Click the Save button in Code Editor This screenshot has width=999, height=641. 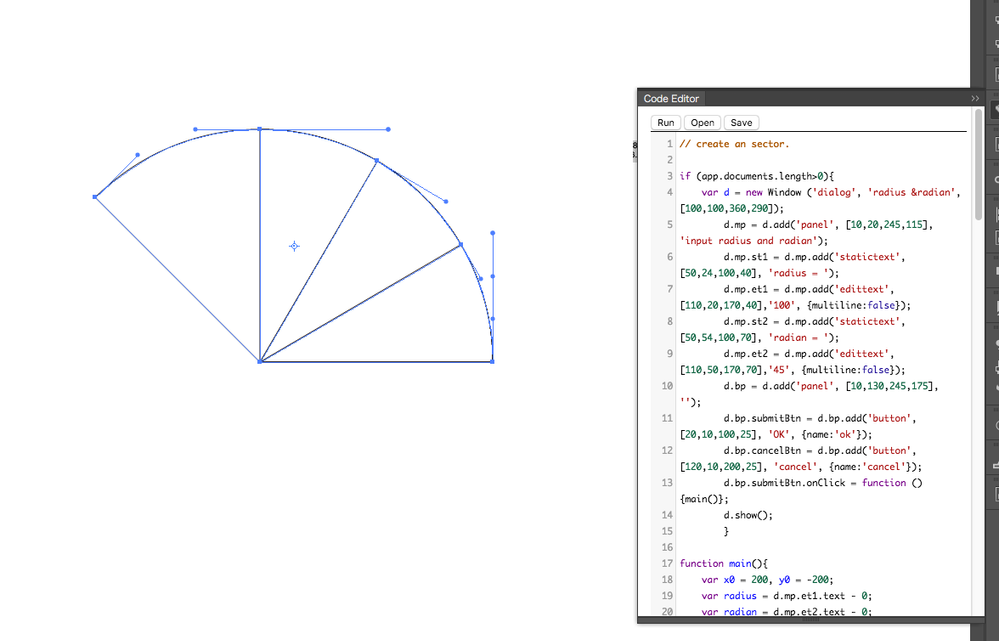pos(741,123)
